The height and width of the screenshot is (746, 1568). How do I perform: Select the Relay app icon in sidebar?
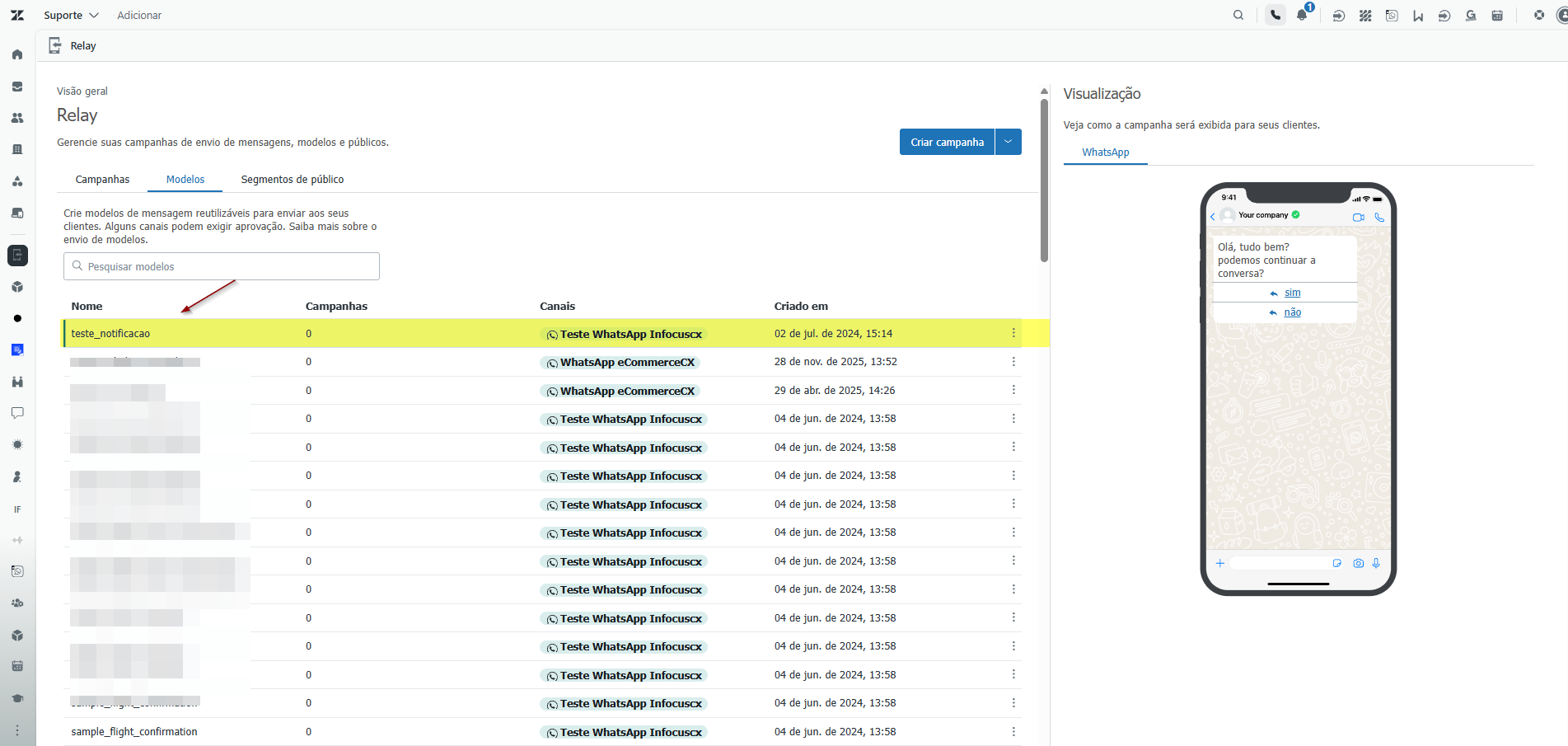coord(17,256)
